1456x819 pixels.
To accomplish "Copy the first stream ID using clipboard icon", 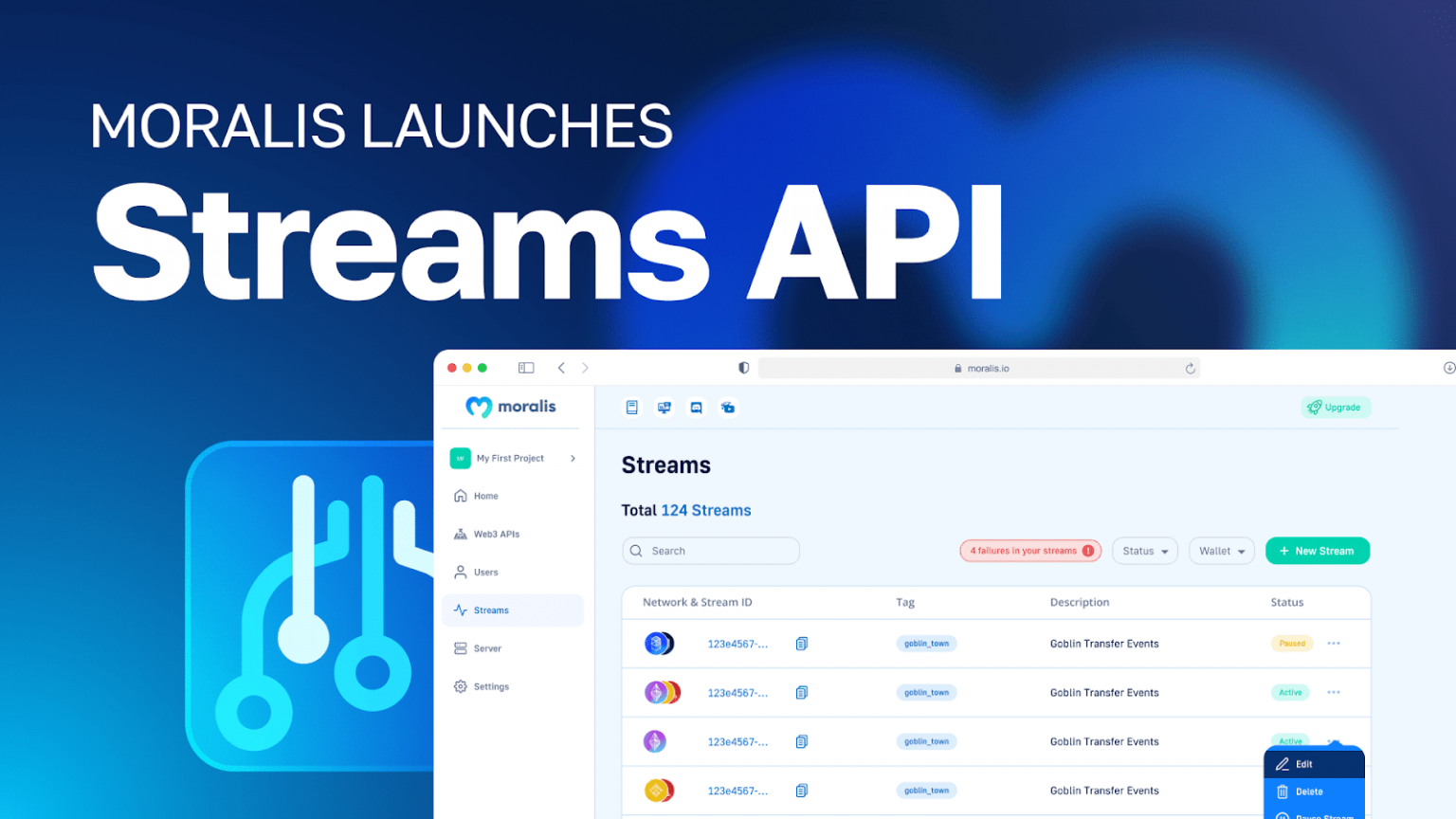I will (801, 643).
